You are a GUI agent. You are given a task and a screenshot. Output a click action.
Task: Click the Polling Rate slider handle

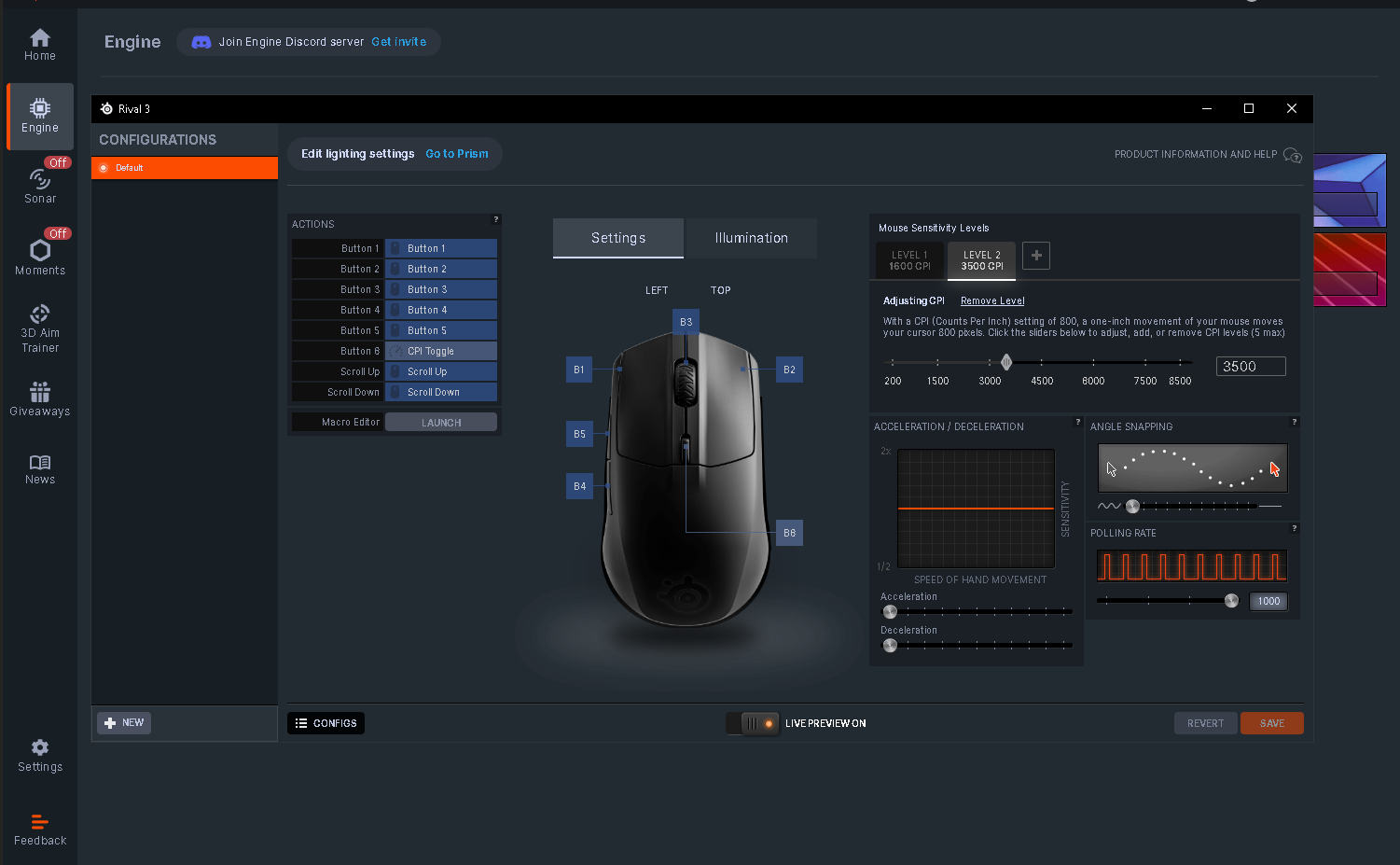(1231, 601)
